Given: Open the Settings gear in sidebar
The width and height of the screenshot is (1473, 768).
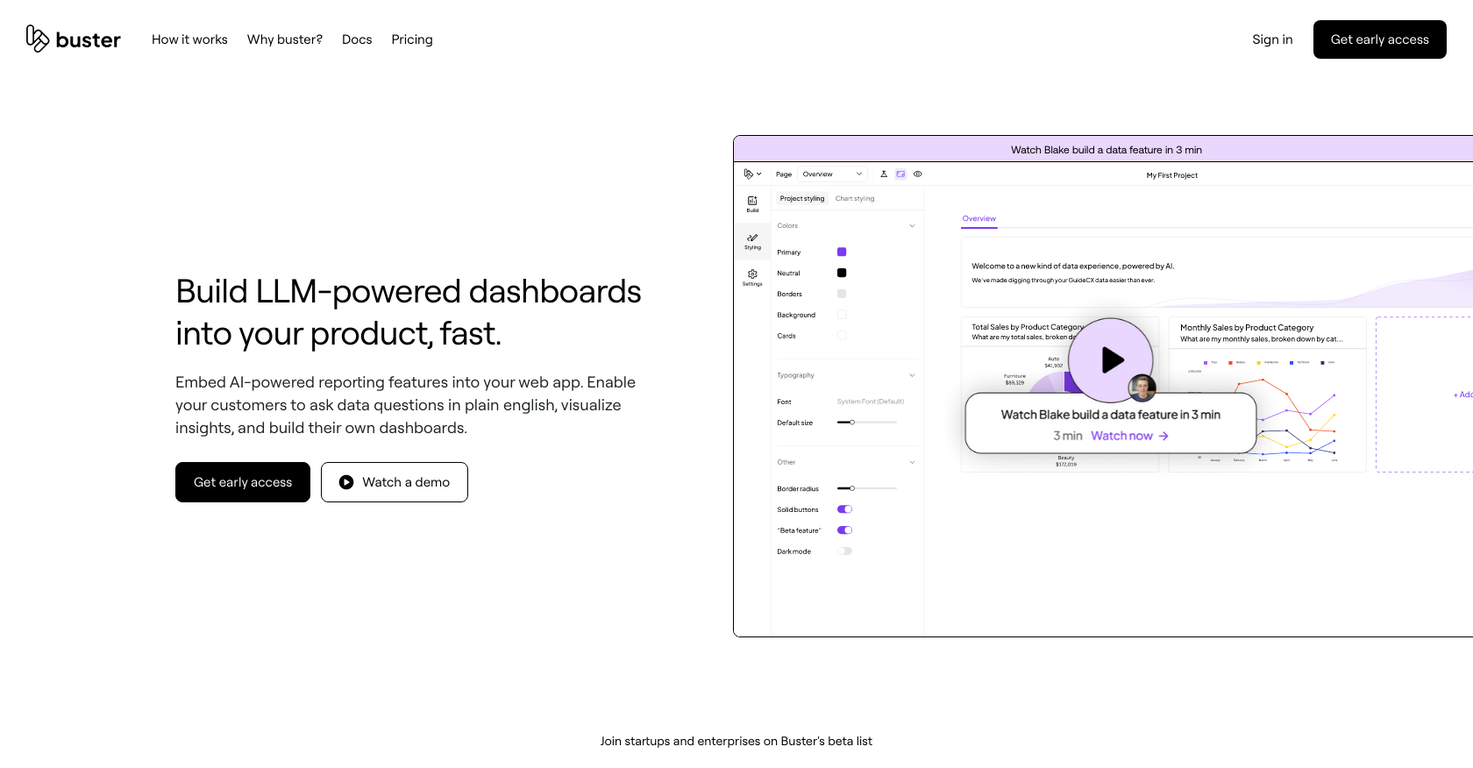Looking at the screenshot, I should [752, 277].
